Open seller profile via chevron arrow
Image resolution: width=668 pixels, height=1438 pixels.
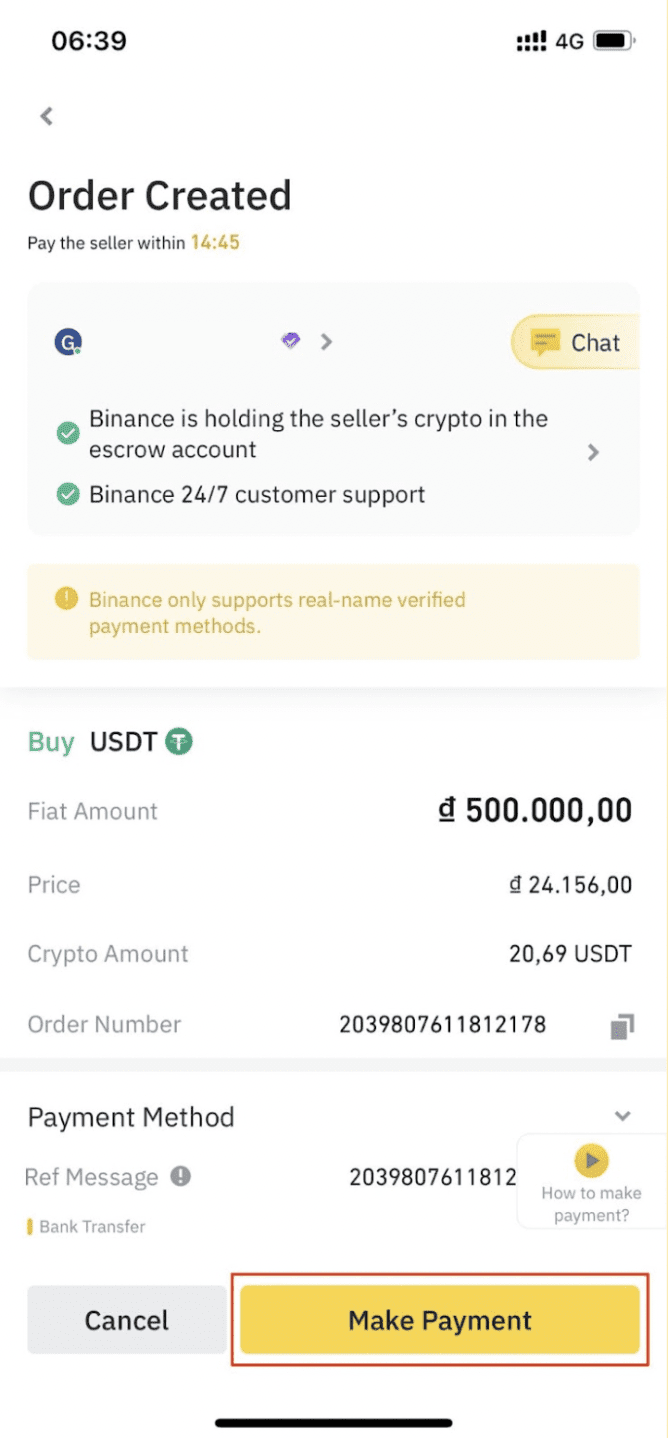click(326, 342)
